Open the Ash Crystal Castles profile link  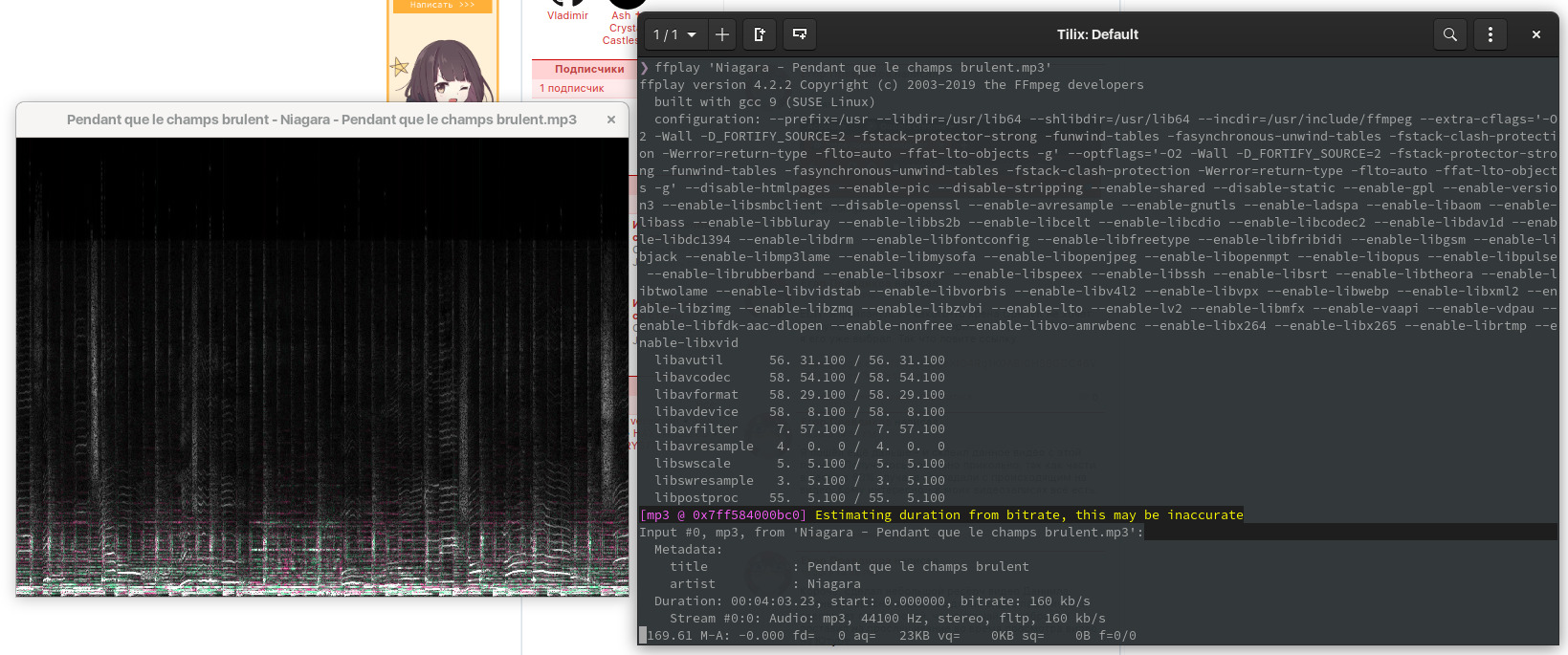pos(622,28)
